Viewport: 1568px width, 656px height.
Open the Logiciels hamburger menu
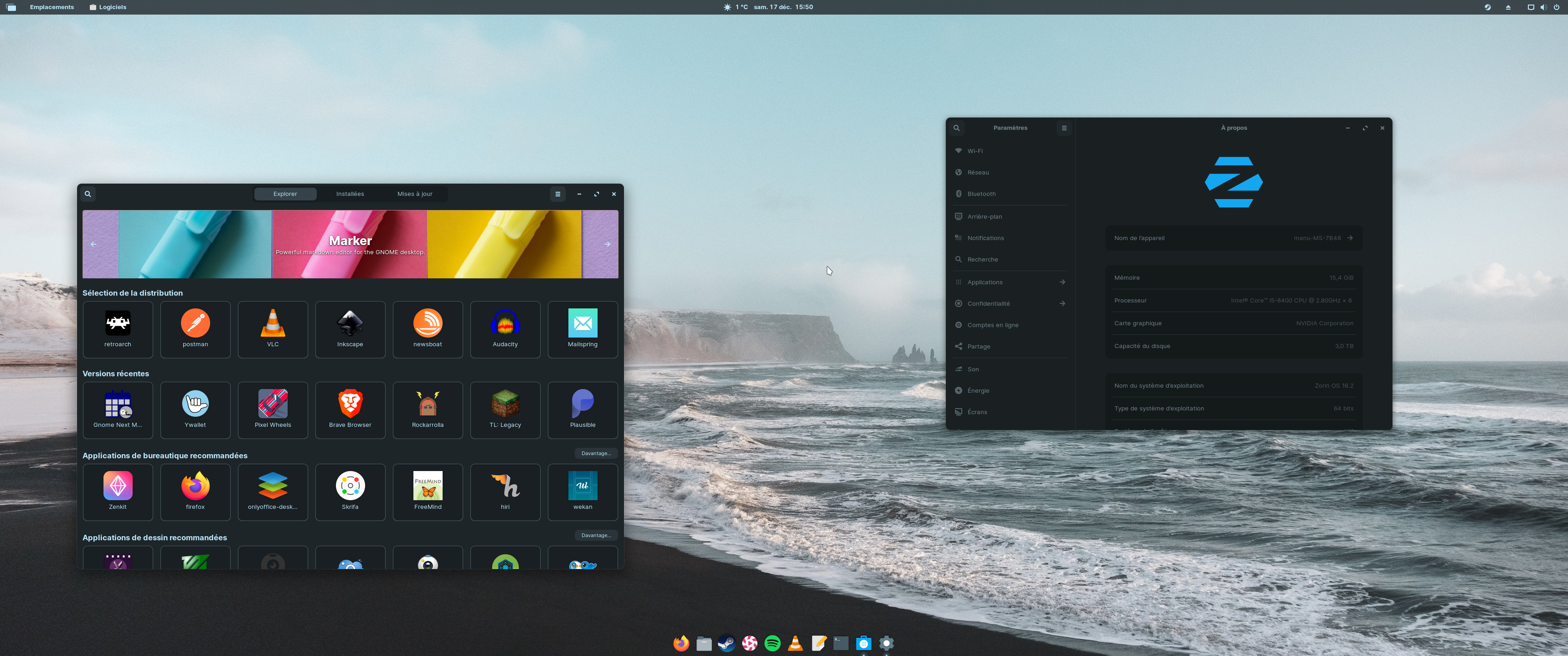(x=557, y=194)
